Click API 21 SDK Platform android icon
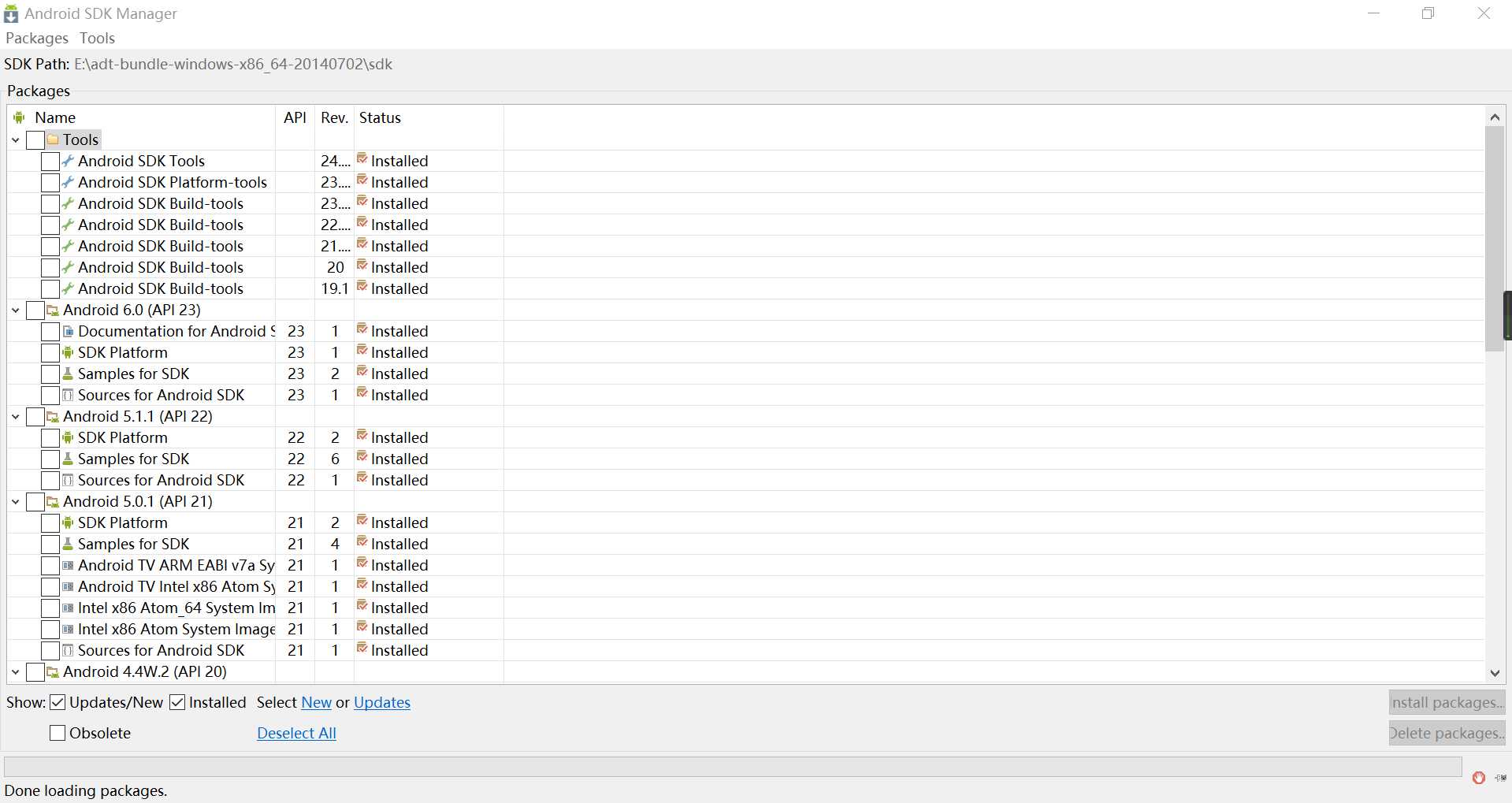This screenshot has height=803, width=1512. pyautogui.click(x=68, y=522)
